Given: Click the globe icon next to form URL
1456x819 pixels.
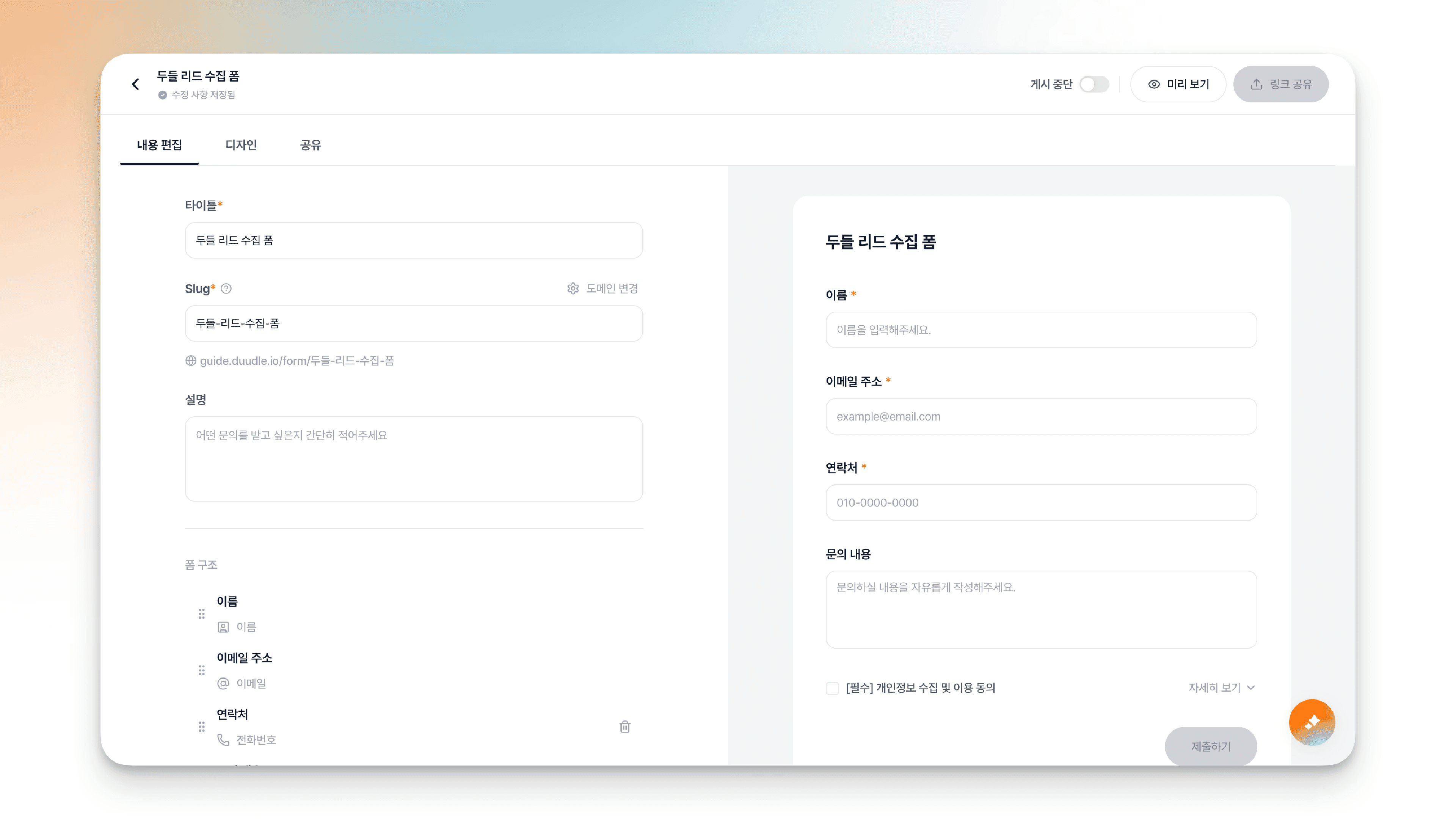Looking at the screenshot, I should tap(191, 361).
